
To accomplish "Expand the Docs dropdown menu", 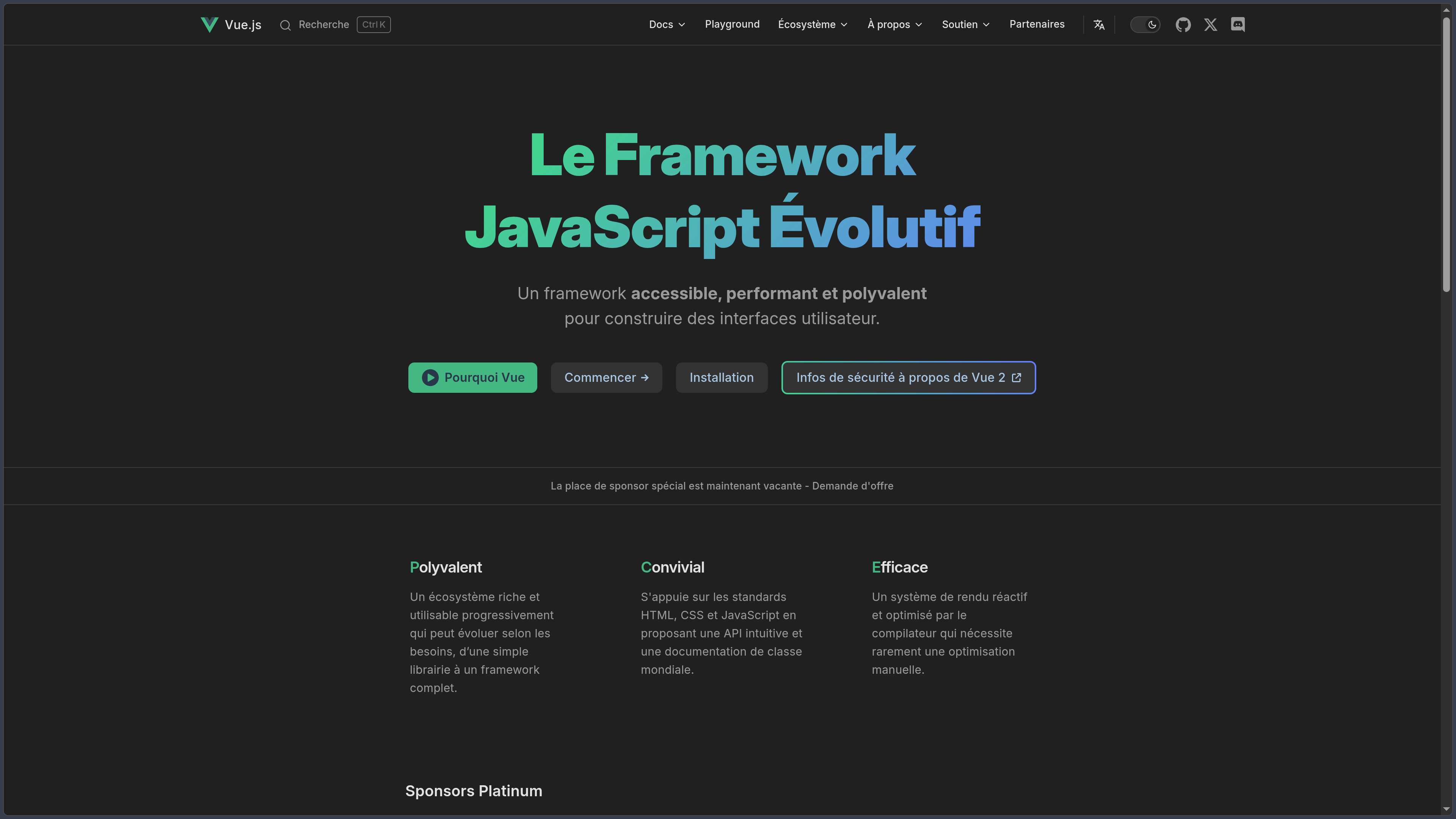I will 667,24.
